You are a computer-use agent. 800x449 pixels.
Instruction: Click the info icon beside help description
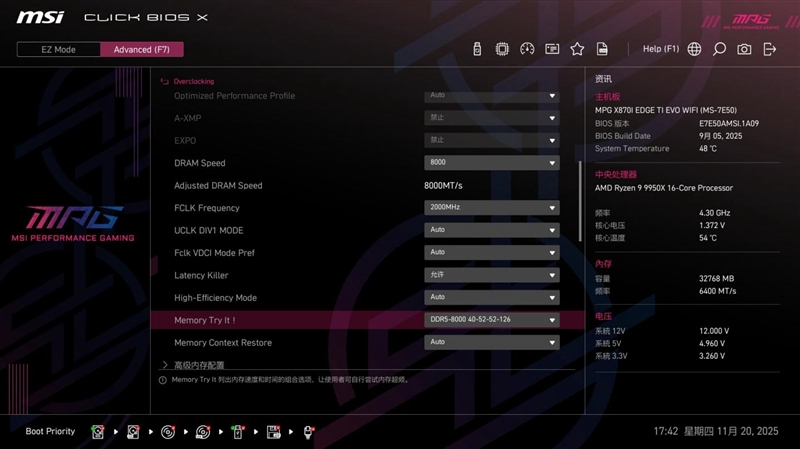coord(163,380)
